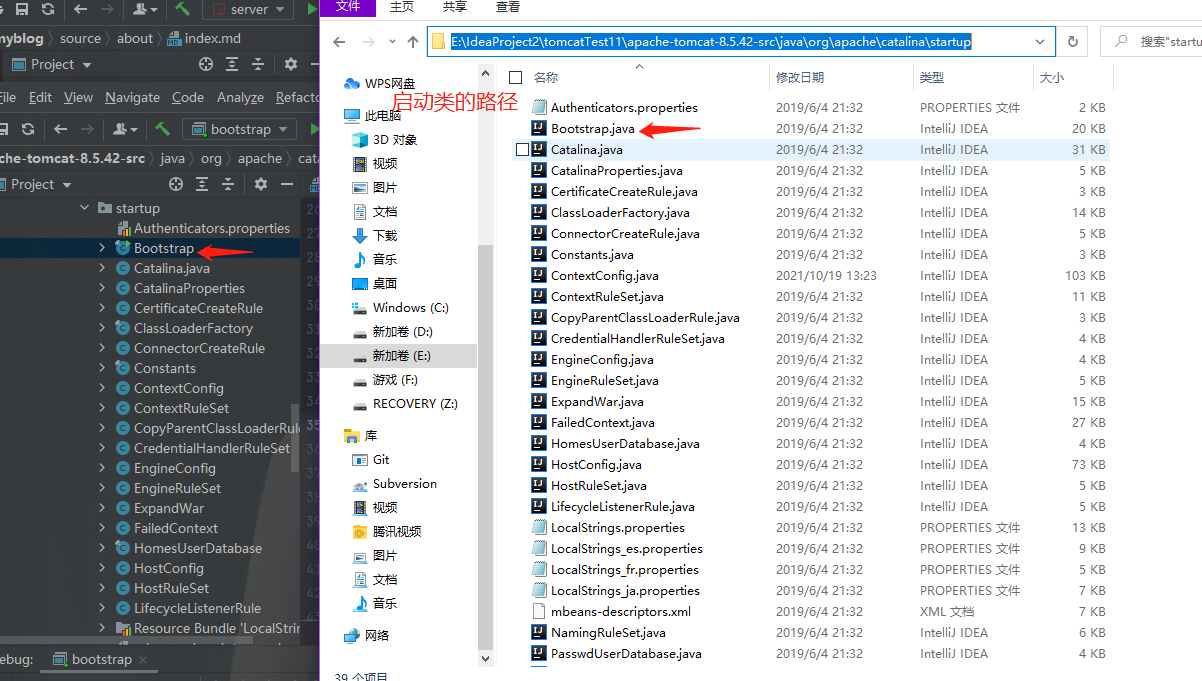Open 腾讯视频 folder in the sidebar
The image size is (1202, 681).
pyautogui.click(x=396, y=532)
